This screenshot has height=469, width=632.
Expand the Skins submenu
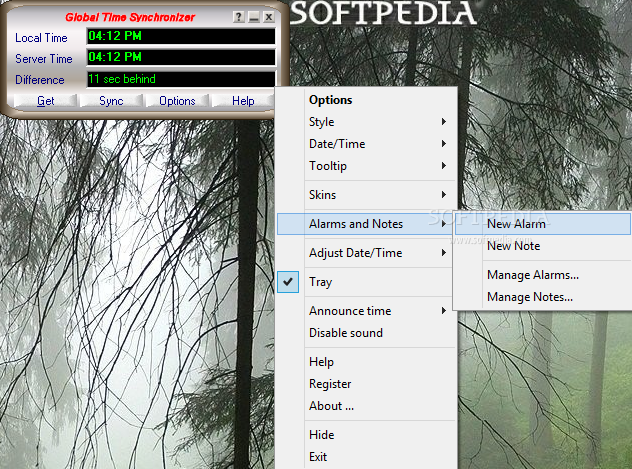coord(367,195)
